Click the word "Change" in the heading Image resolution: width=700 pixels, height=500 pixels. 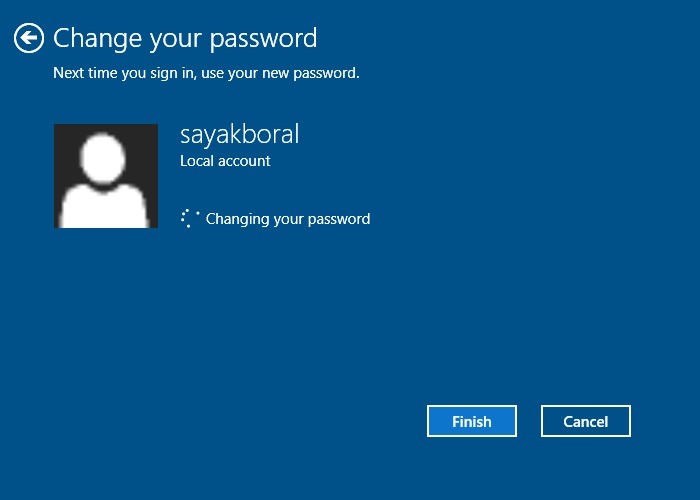point(97,38)
